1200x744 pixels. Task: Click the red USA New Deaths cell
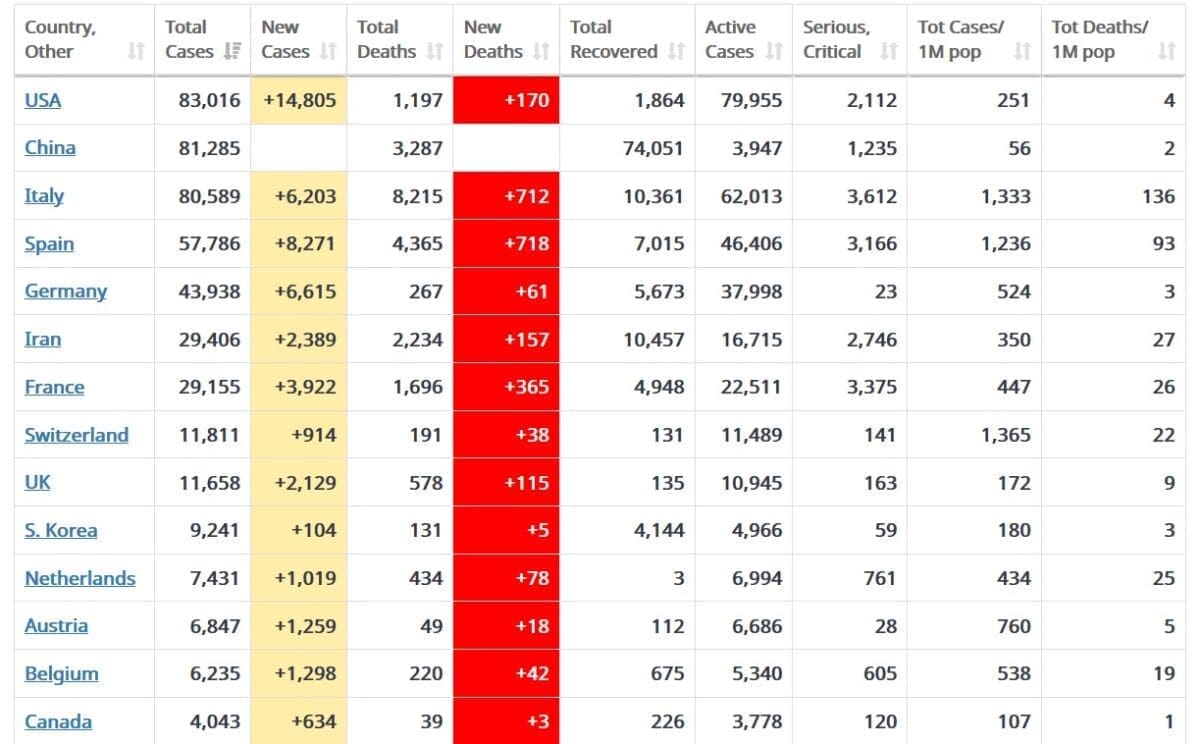[506, 100]
